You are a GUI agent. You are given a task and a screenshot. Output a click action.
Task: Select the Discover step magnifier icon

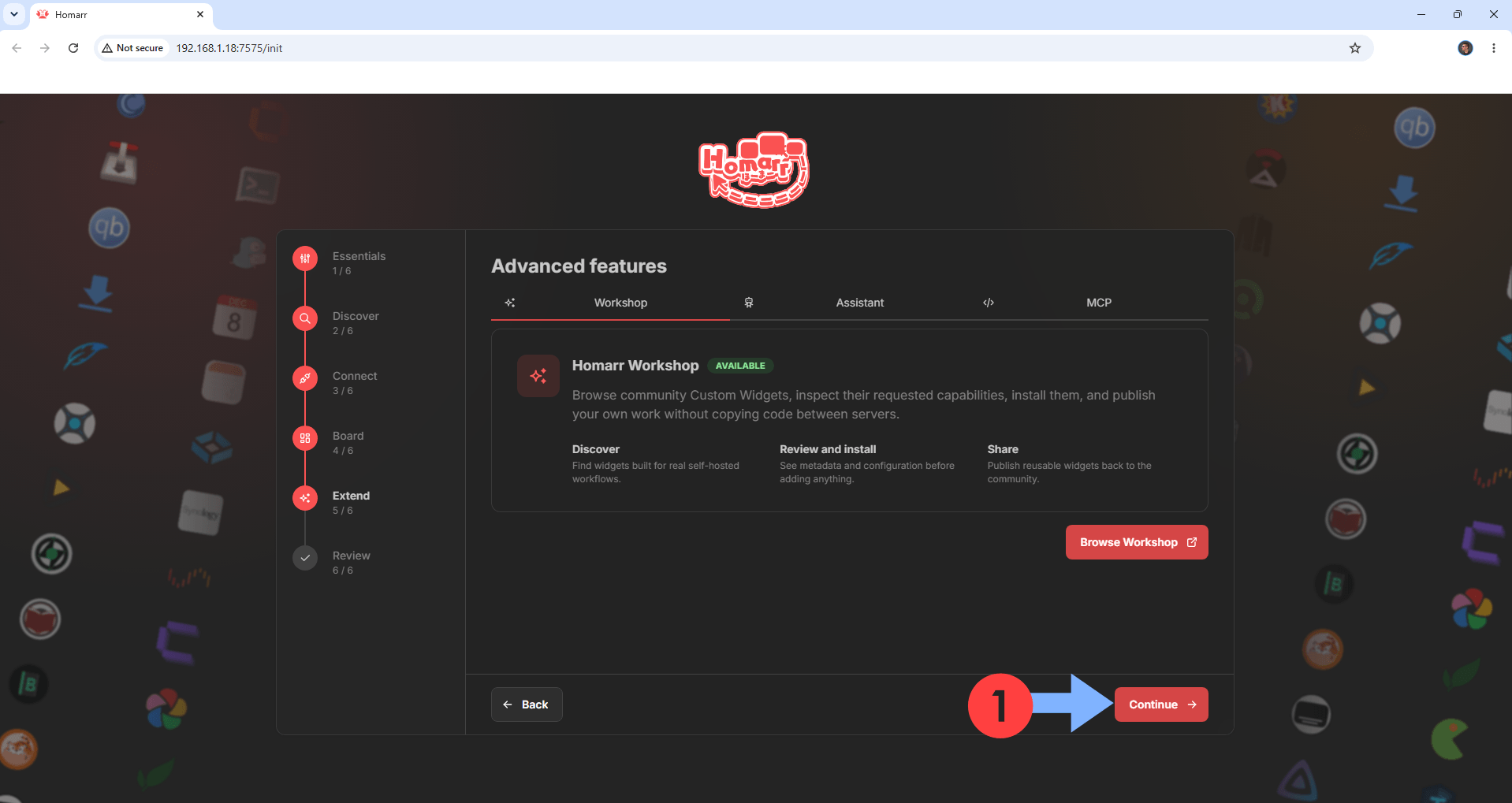point(305,318)
